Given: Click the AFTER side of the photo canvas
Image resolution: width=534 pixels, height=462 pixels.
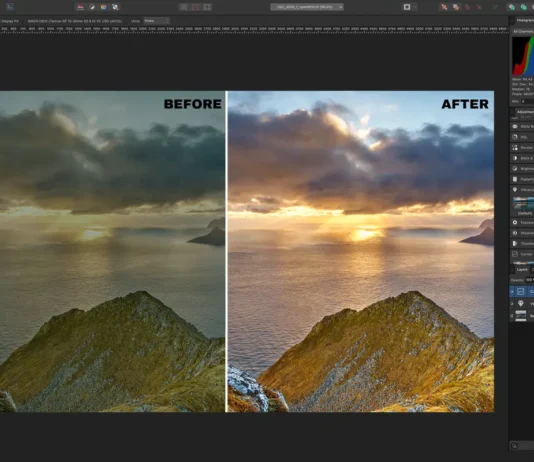Looking at the screenshot, I should 361,251.
